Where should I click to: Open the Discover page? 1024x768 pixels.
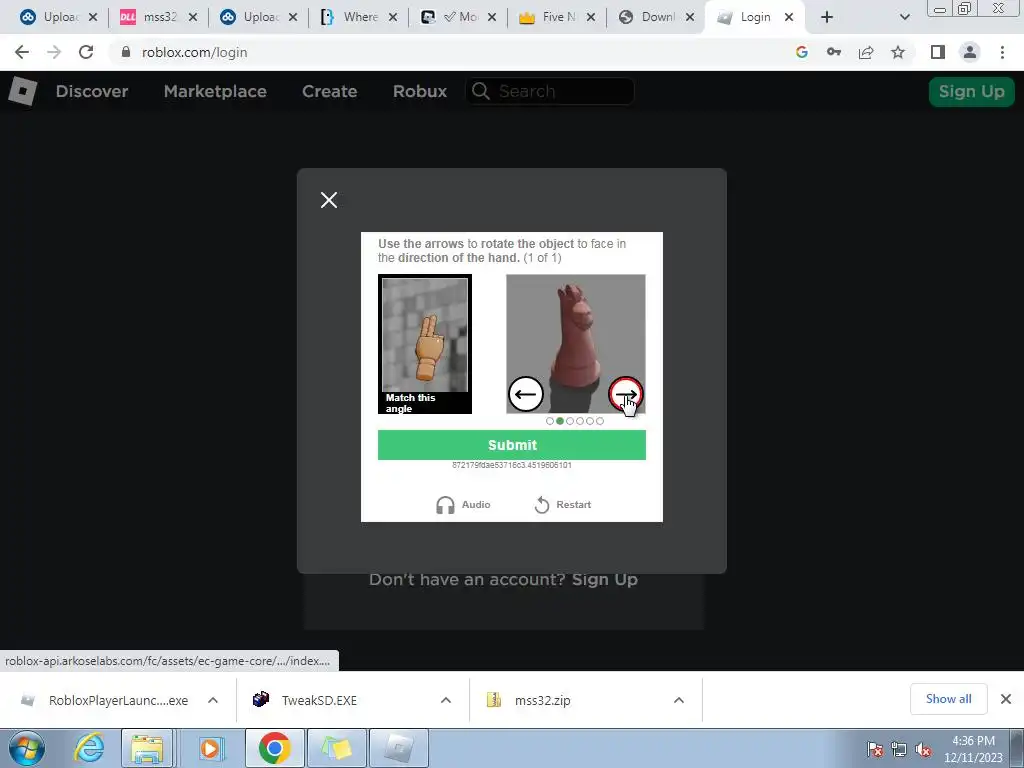point(92,91)
